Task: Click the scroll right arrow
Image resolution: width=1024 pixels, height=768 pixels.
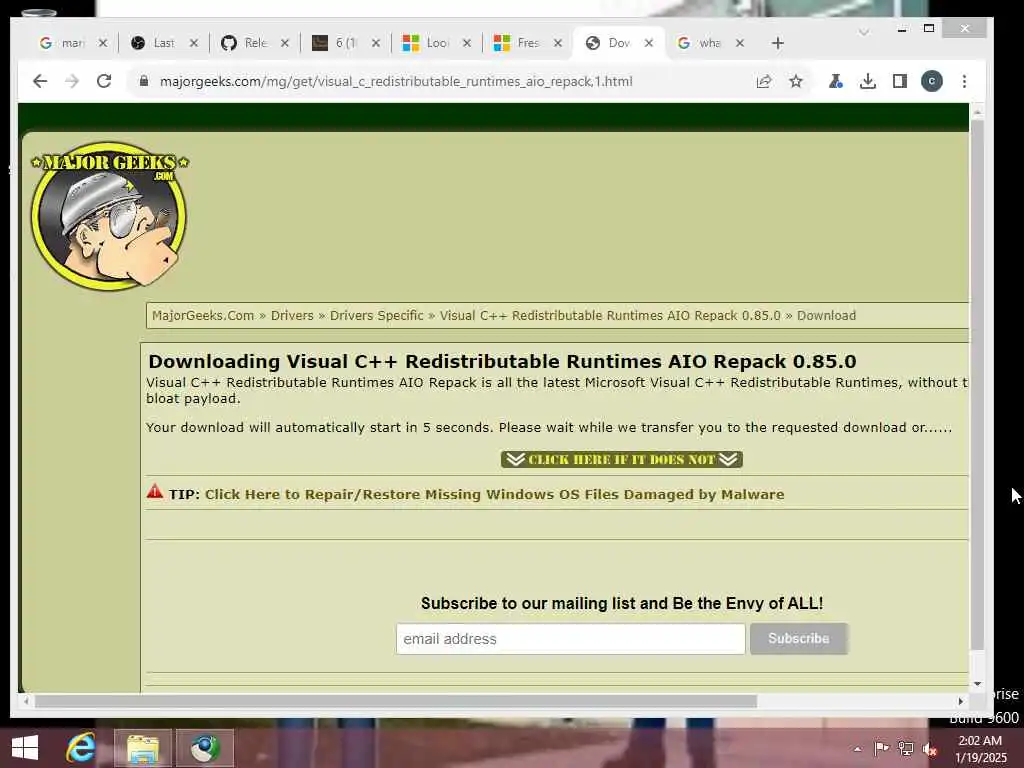Action: pyautogui.click(x=961, y=701)
